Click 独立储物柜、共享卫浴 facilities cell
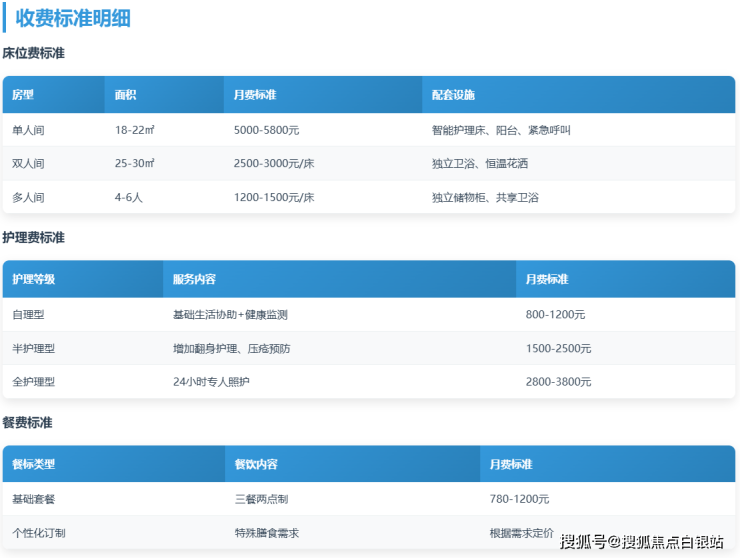The image size is (740, 558). [485, 198]
